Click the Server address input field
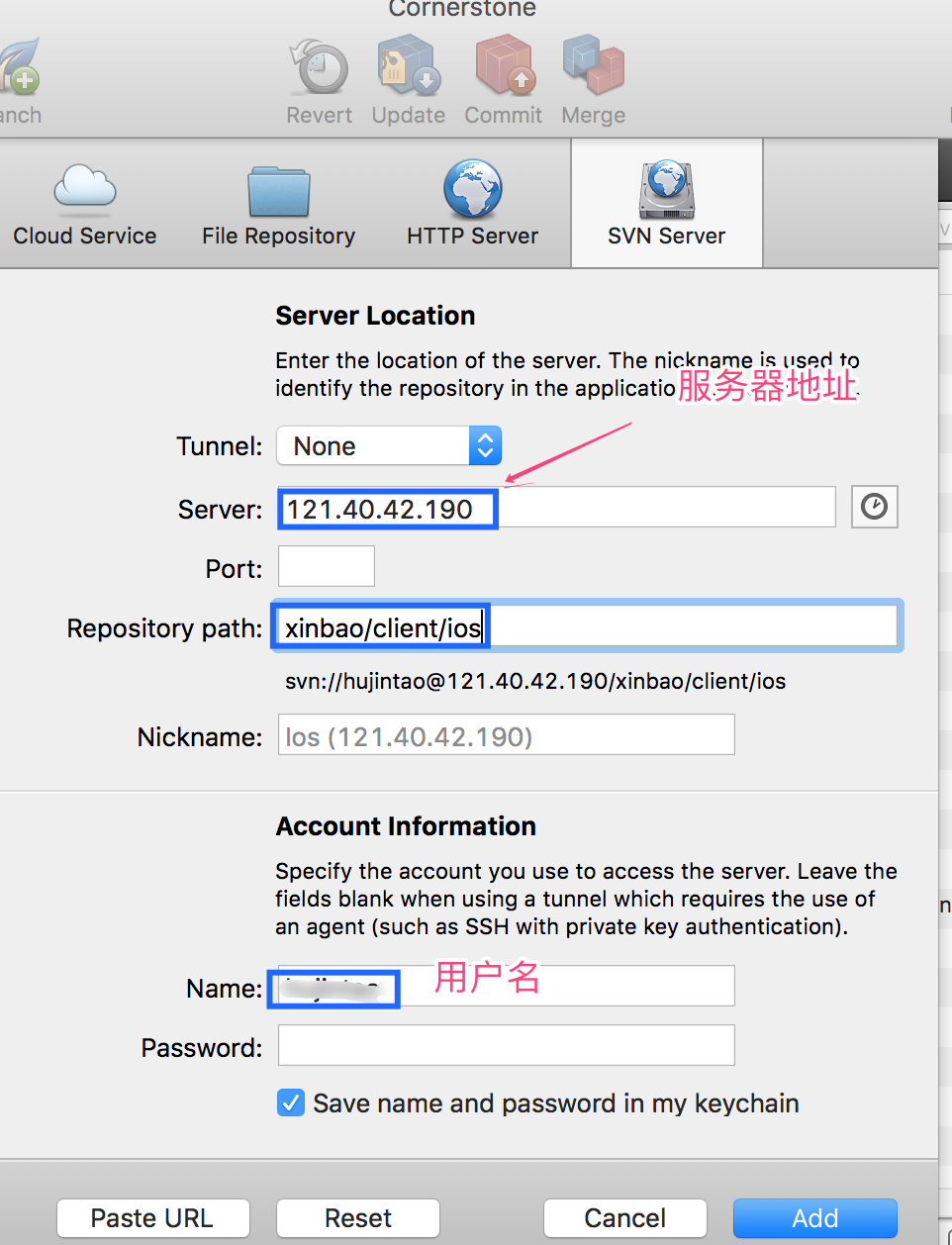Screen dimensions: 952x1245 (557, 507)
